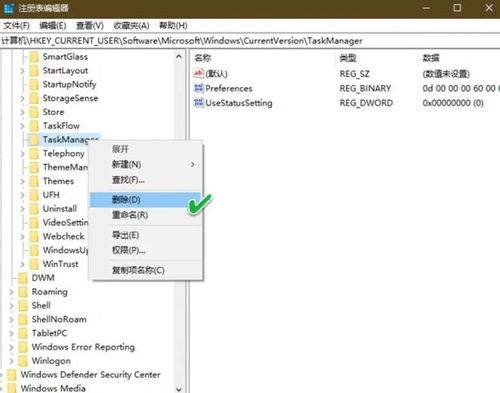Expand the Roaming key
Viewport: 500px width, 393px height.
pos(11,292)
